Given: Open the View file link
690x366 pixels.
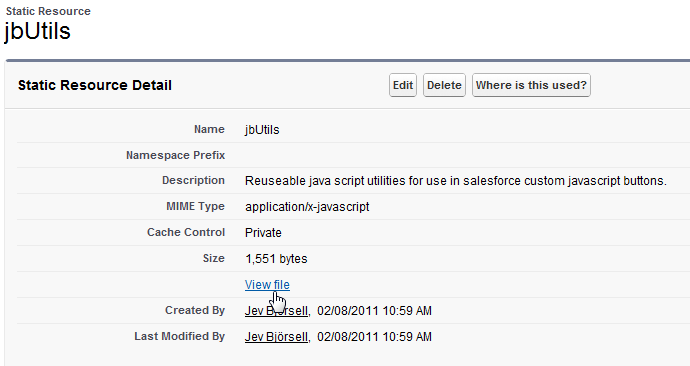Looking at the screenshot, I should click(x=267, y=285).
